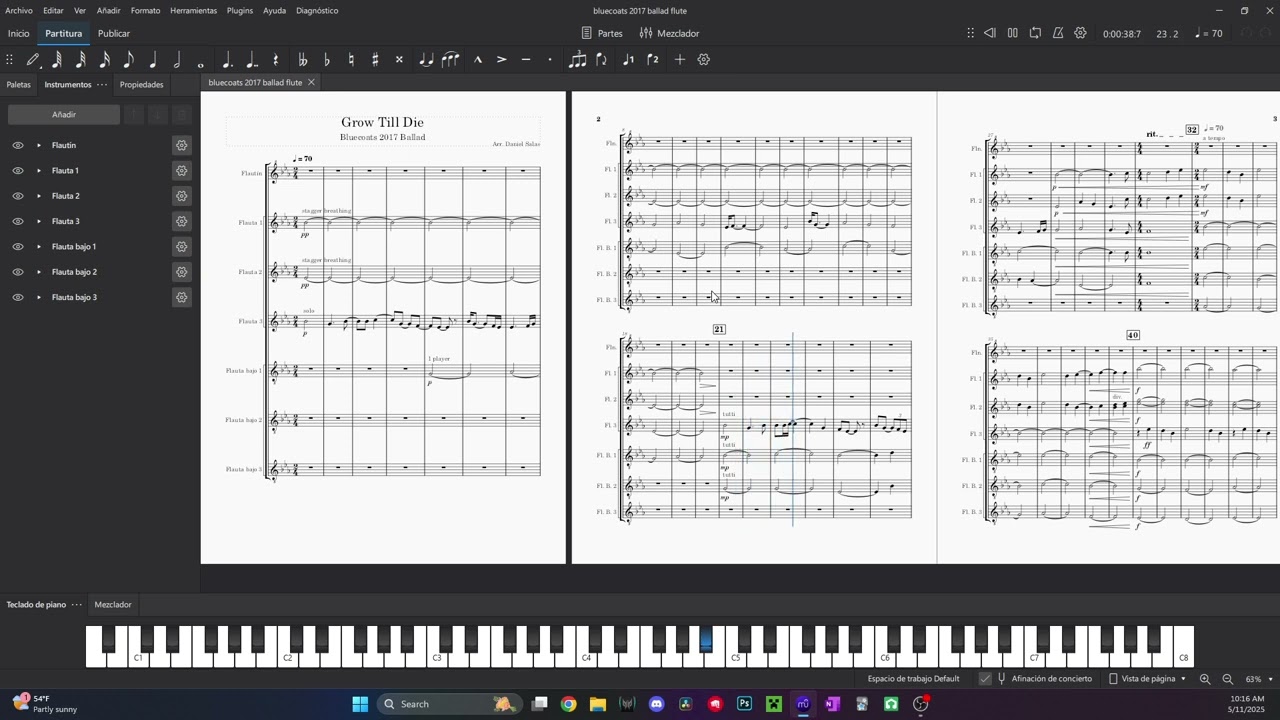Open the Mezclador from top toolbar
The width and height of the screenshot is (1280, 720).
669,33
